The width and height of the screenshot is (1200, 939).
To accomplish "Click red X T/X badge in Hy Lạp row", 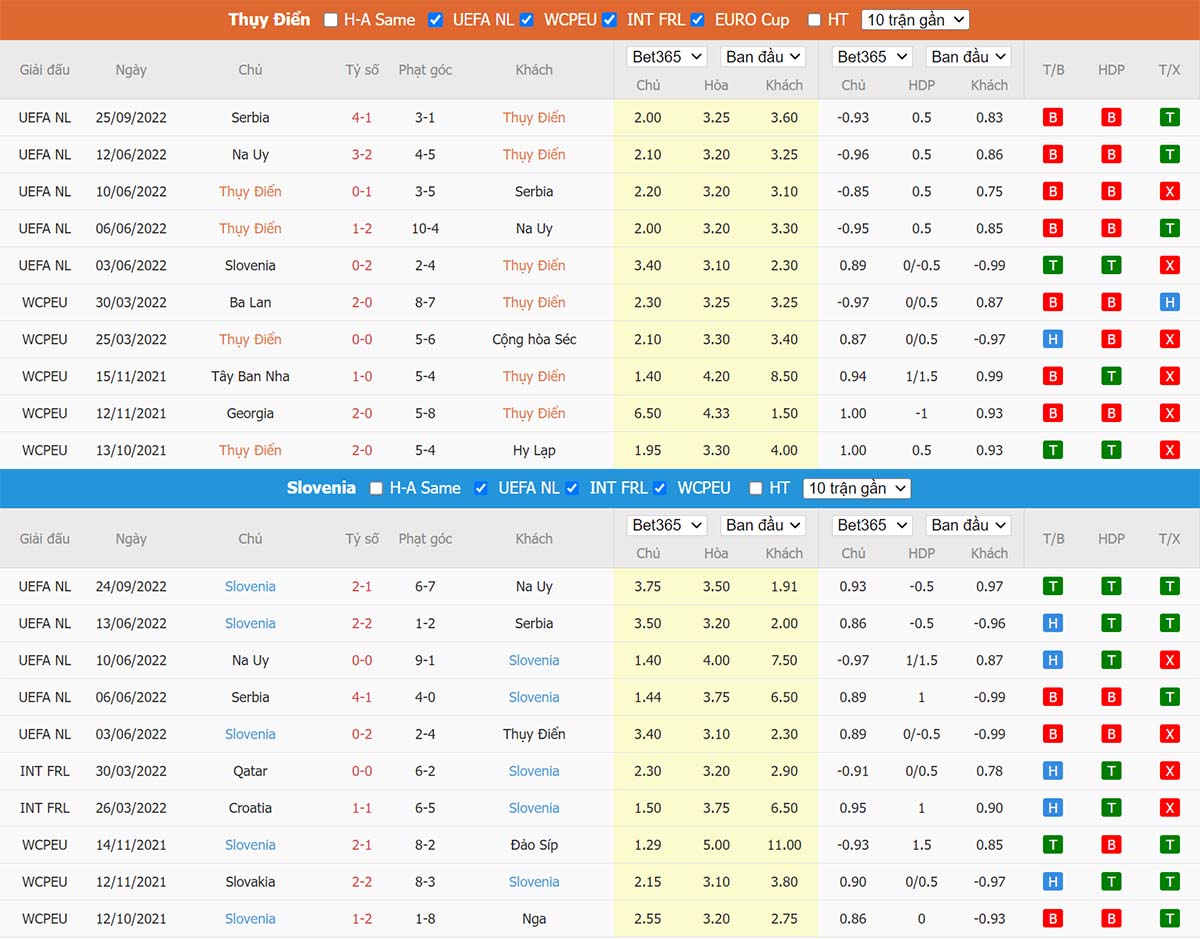I will point(1169,450).
